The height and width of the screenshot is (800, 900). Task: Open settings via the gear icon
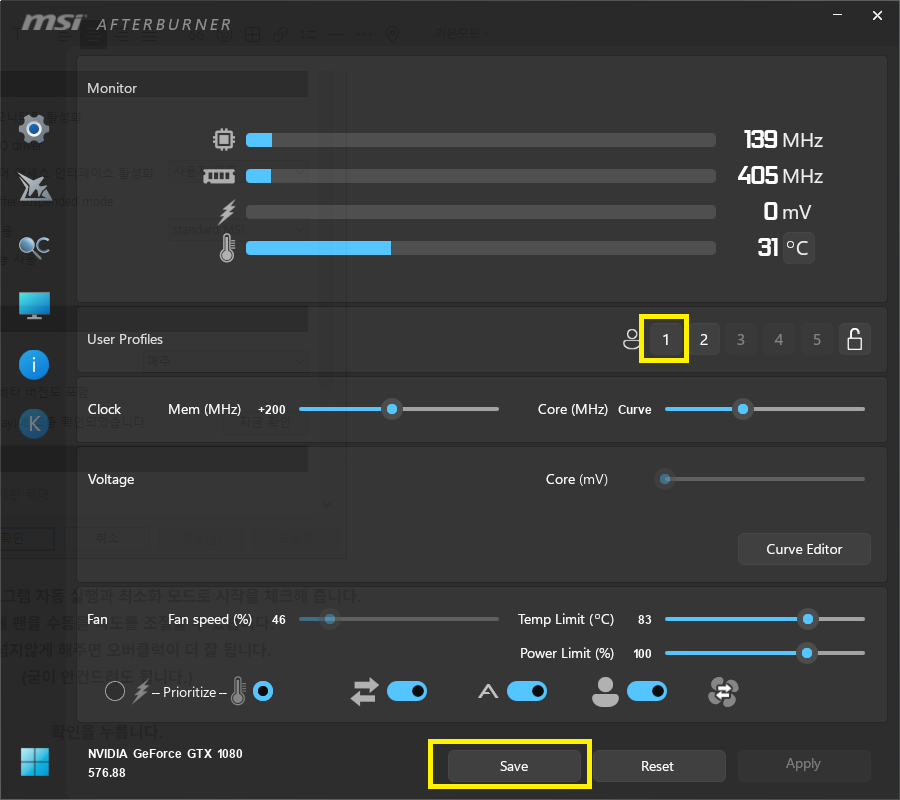(x=34, y=129)
